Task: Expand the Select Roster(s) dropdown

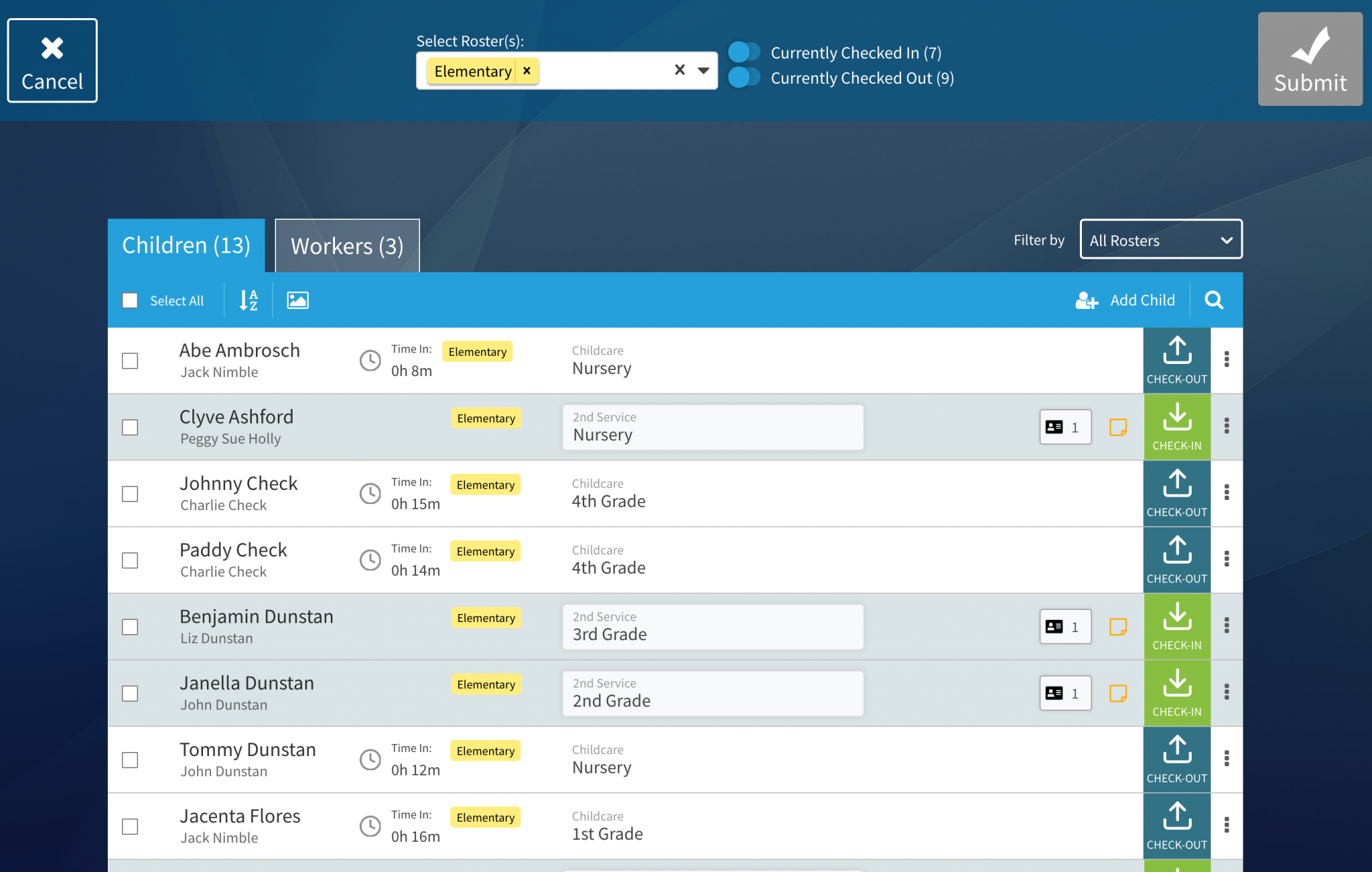Action: tap(703, 69)
